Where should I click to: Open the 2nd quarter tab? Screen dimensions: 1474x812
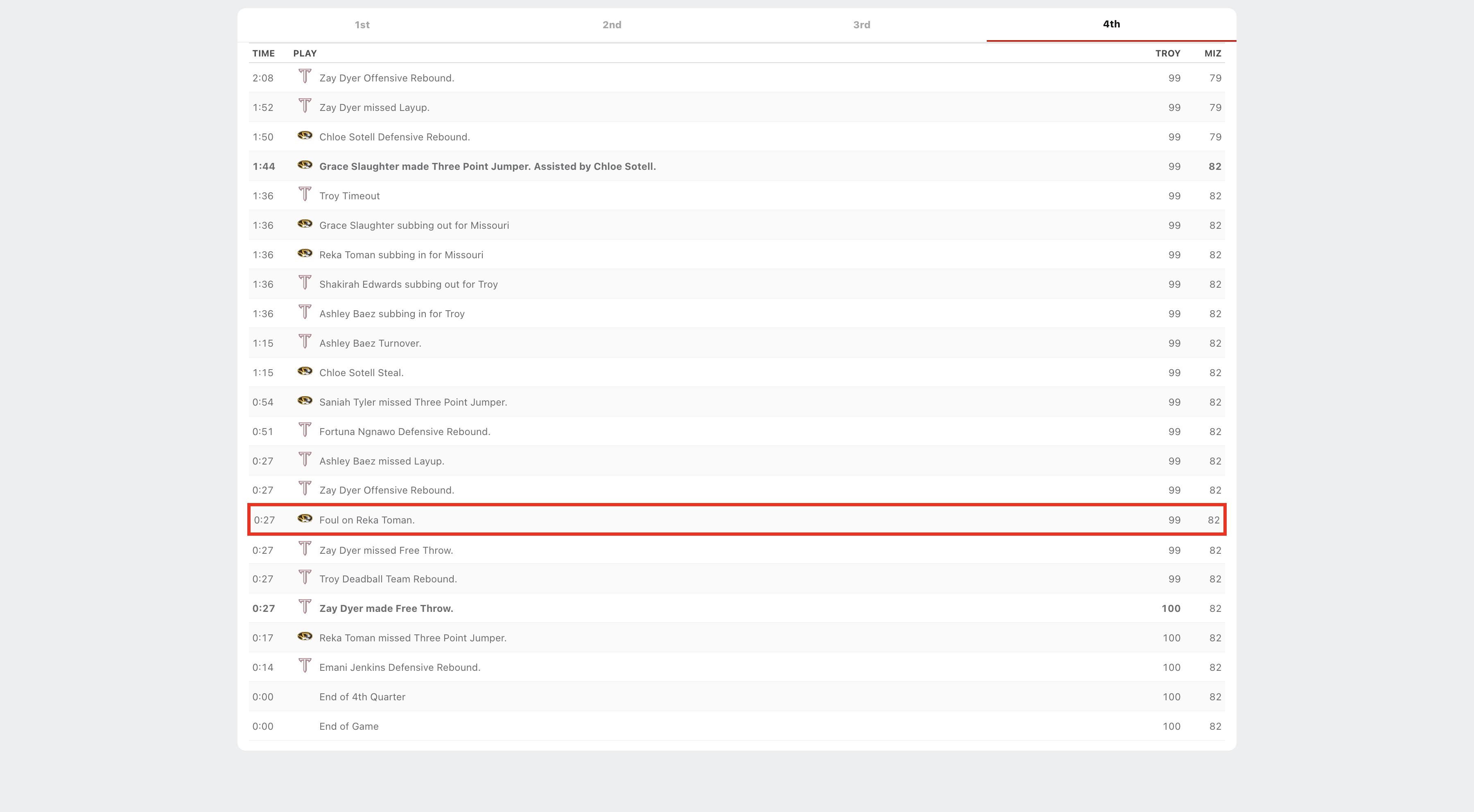612,25
